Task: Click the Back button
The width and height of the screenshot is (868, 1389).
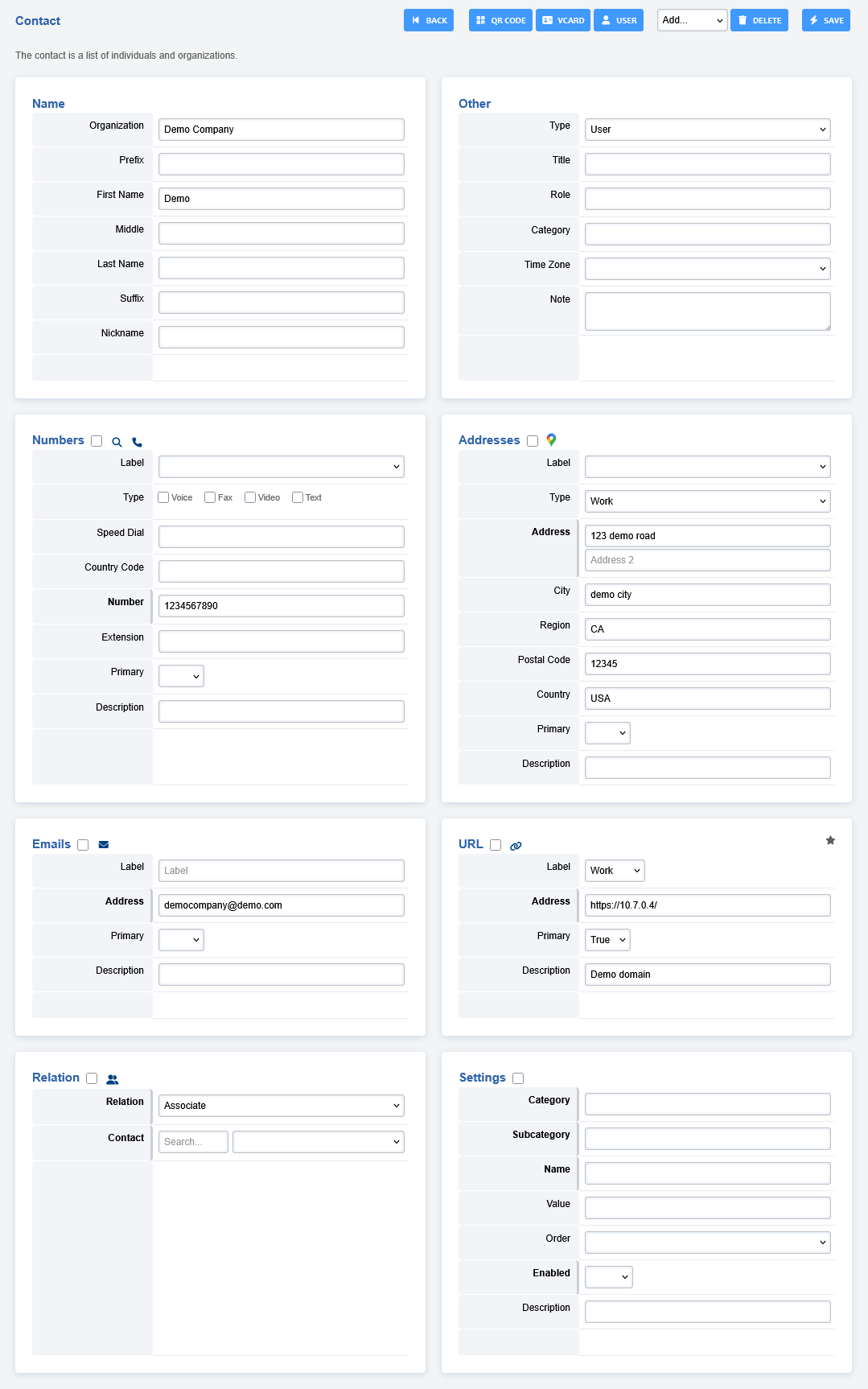Action: coord(429,20)
